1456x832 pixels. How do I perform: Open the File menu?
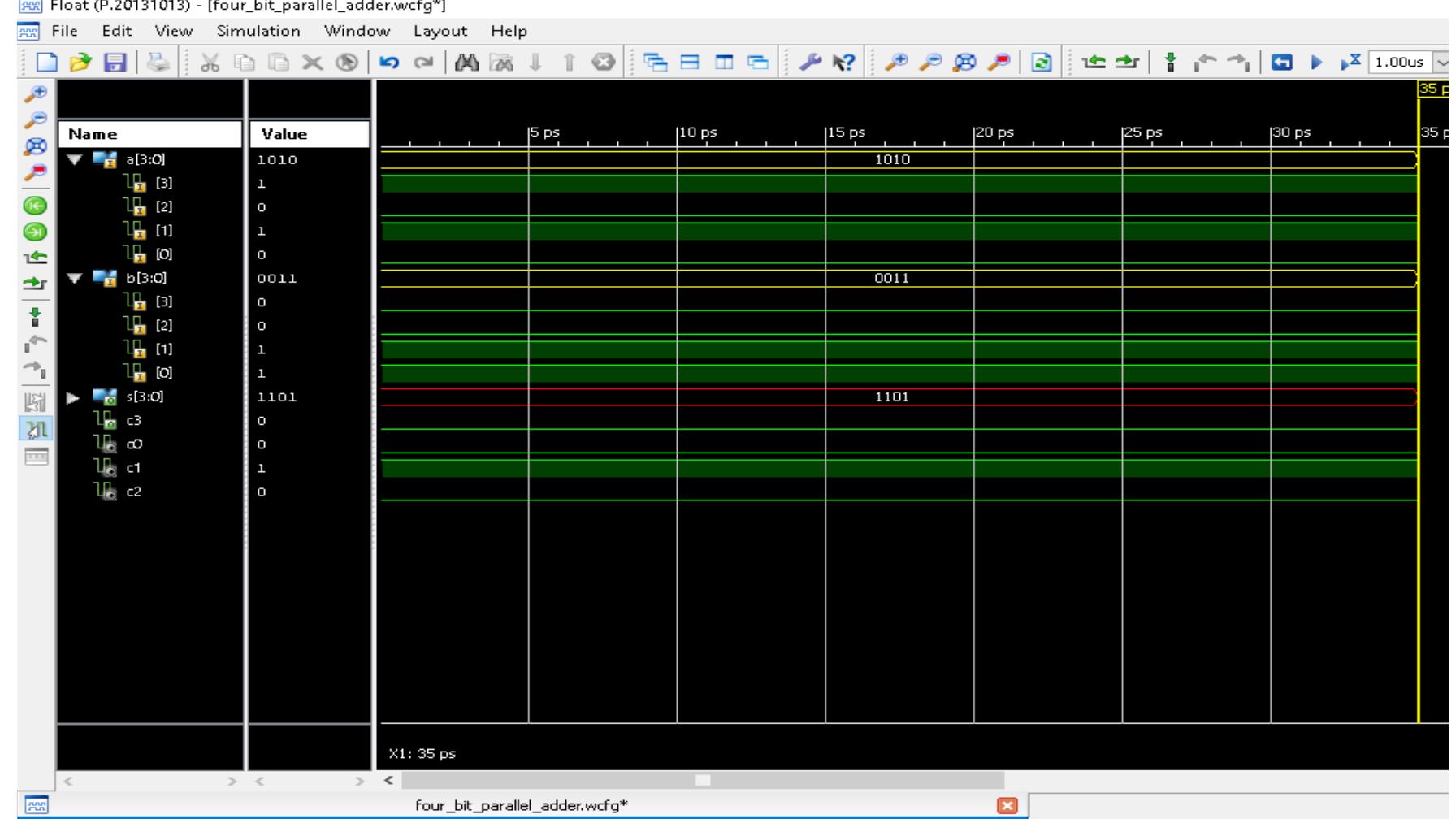[x=64, y=31]
